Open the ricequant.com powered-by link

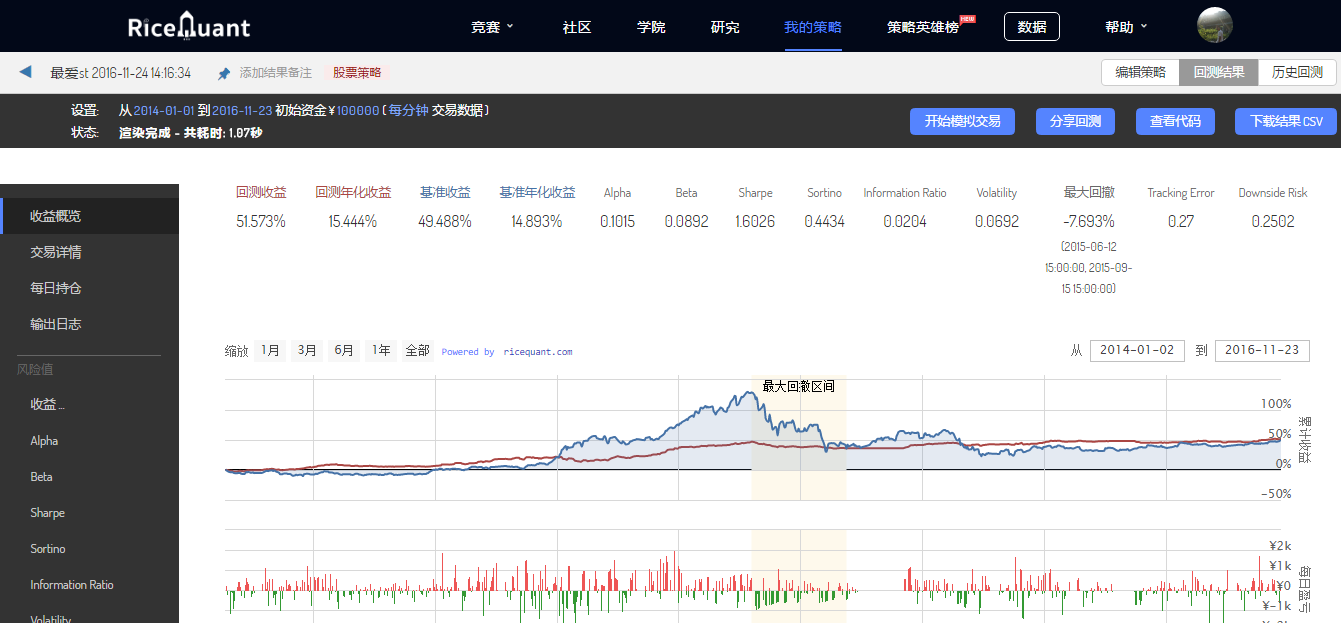pyautogui.click(x=537, y=352)
